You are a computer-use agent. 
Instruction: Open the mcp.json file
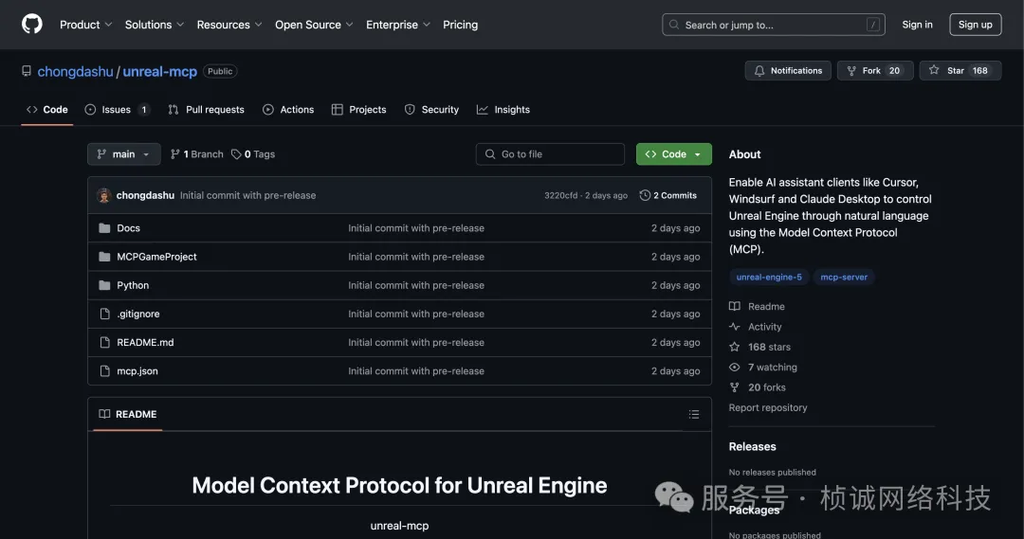pos(137,371)
